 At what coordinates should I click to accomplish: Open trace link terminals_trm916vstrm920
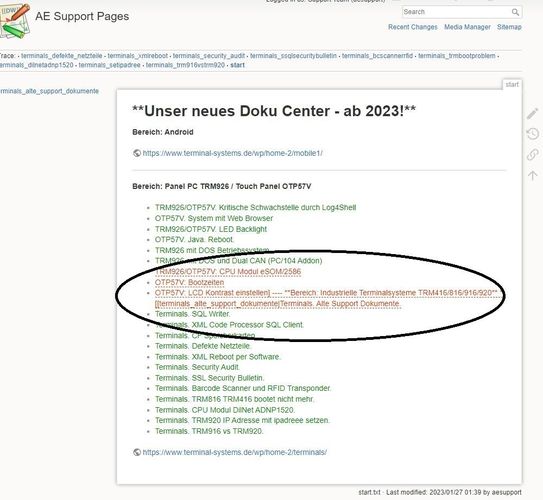point(185,65)
